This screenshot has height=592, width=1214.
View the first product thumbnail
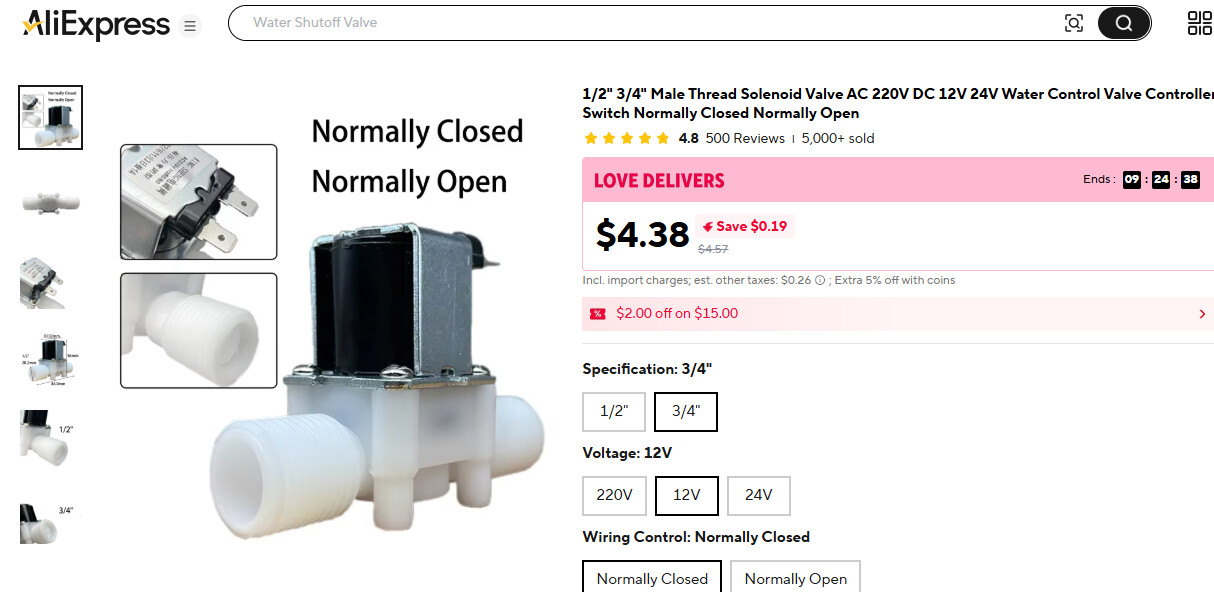(50, 117)
